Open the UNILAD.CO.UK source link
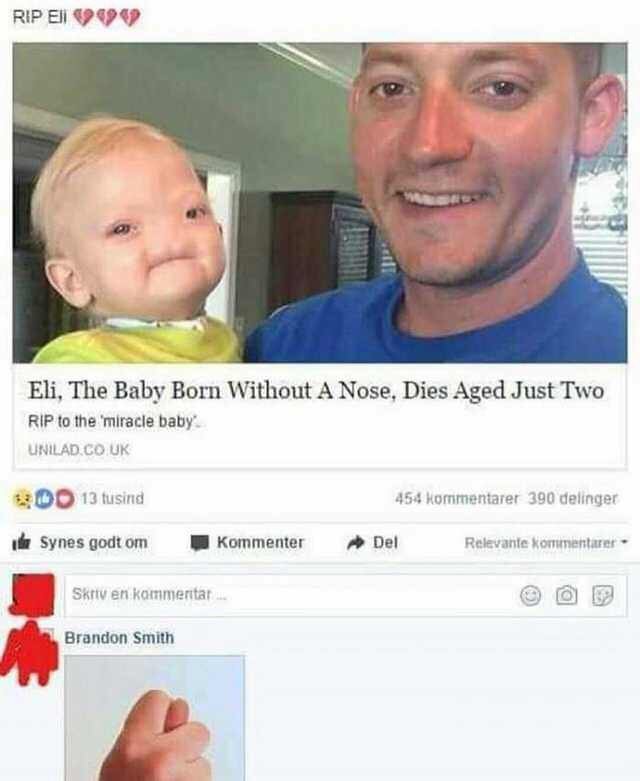Viewport: 640px width, 781px height. pyautogui.click(x=79, y=450)
